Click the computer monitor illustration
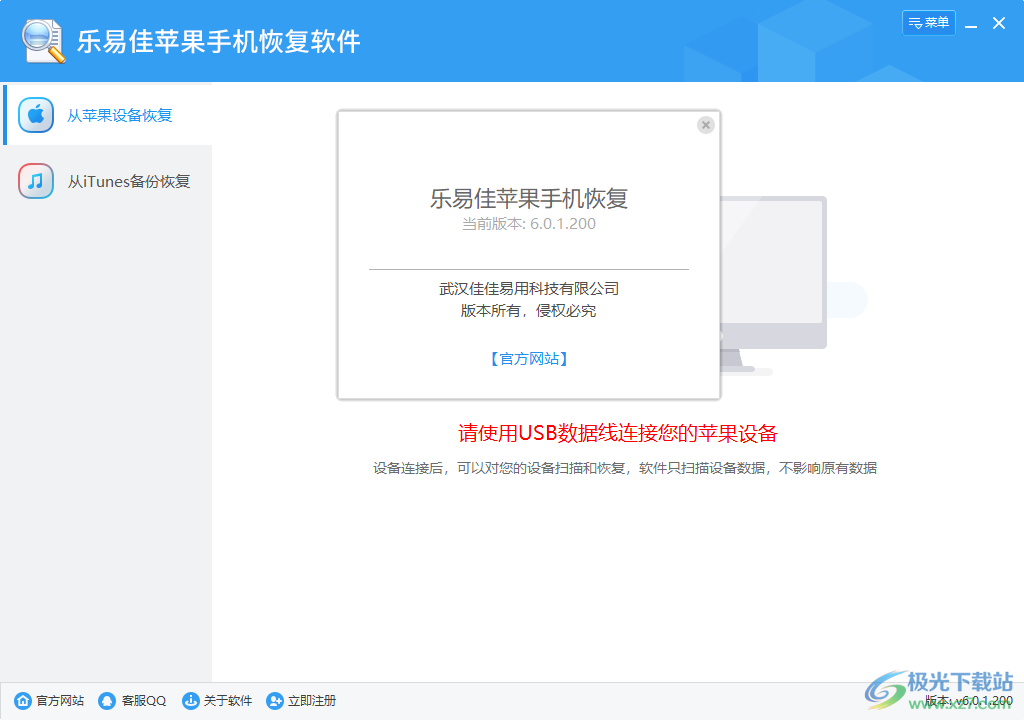Screen dimensions: 1024x720 pyautogui.click(x=774, y=284)
